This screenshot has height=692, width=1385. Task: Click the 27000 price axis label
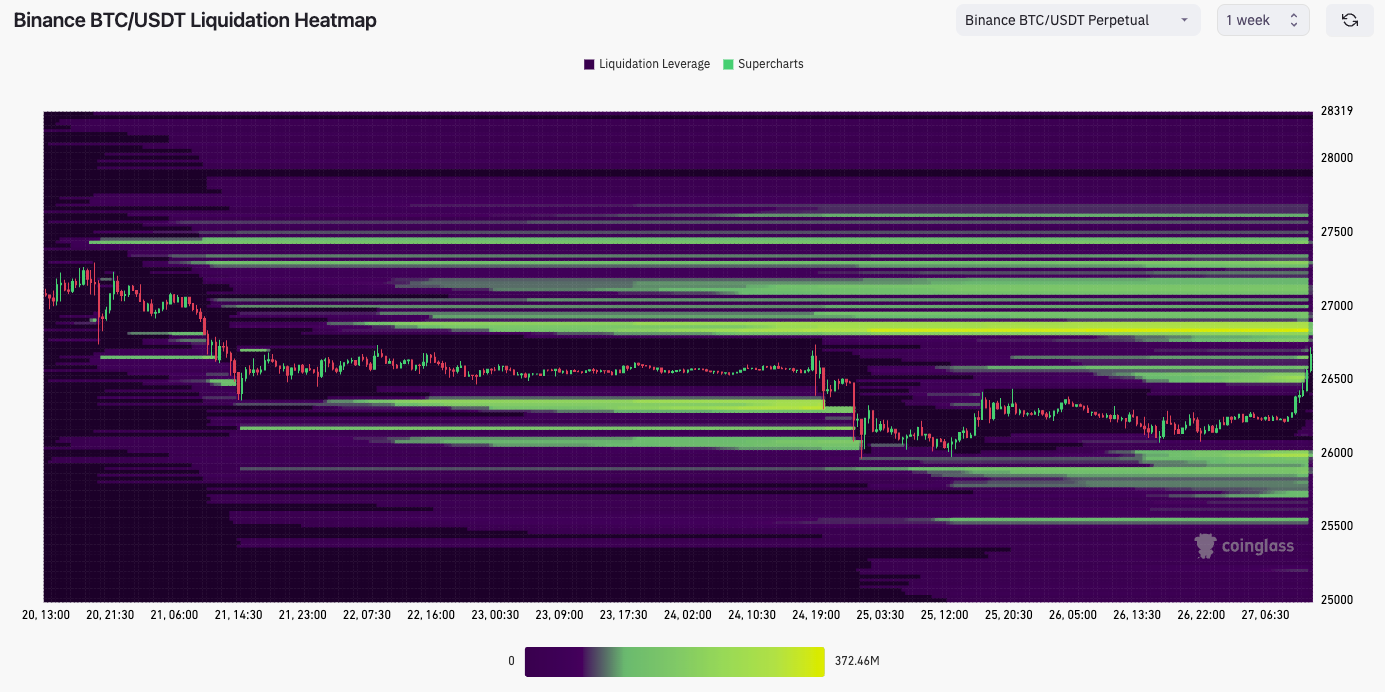tap(1335, 305)
